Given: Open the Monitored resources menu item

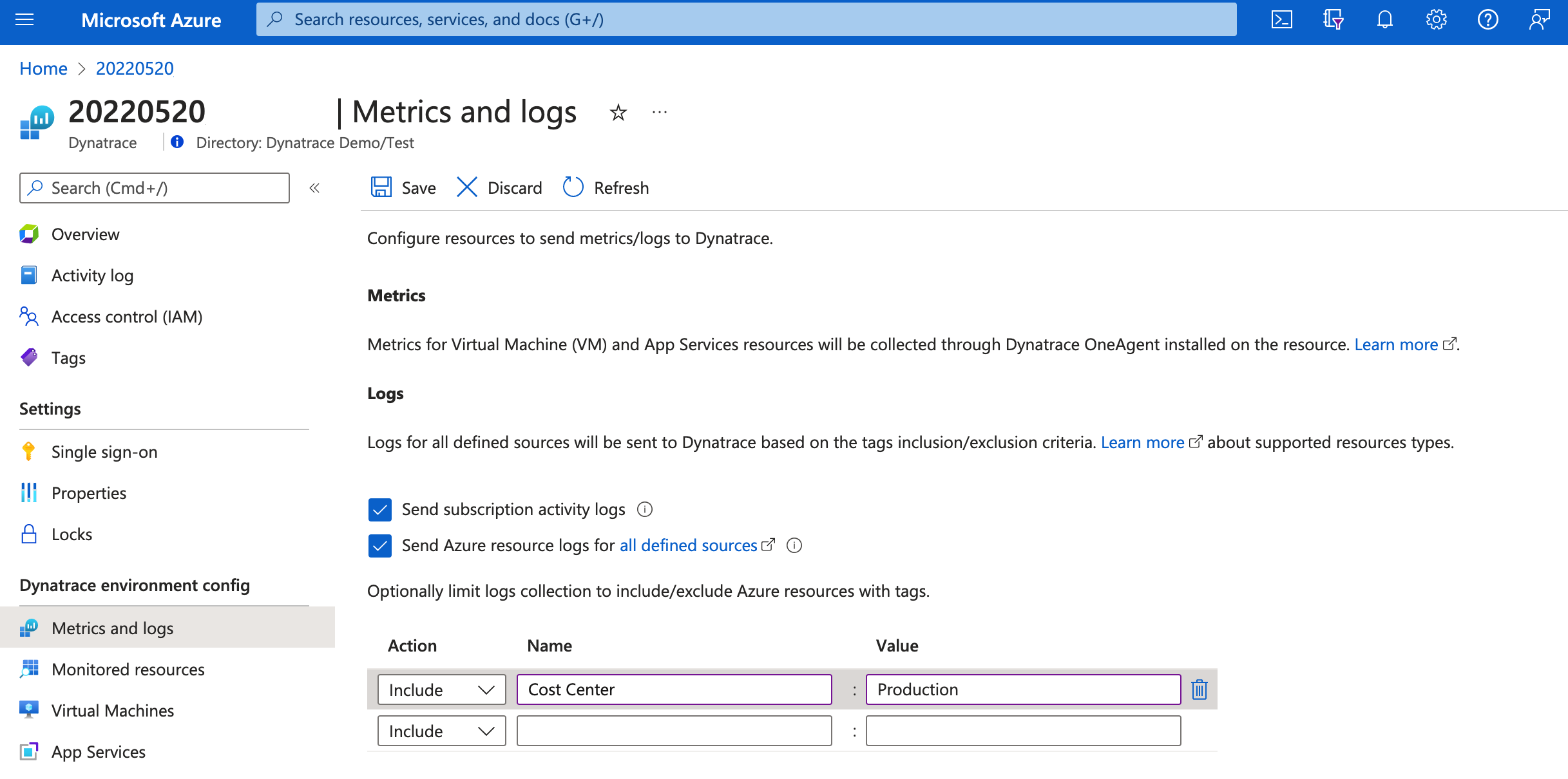Looking at the screenshot, I should click(128, 668).
